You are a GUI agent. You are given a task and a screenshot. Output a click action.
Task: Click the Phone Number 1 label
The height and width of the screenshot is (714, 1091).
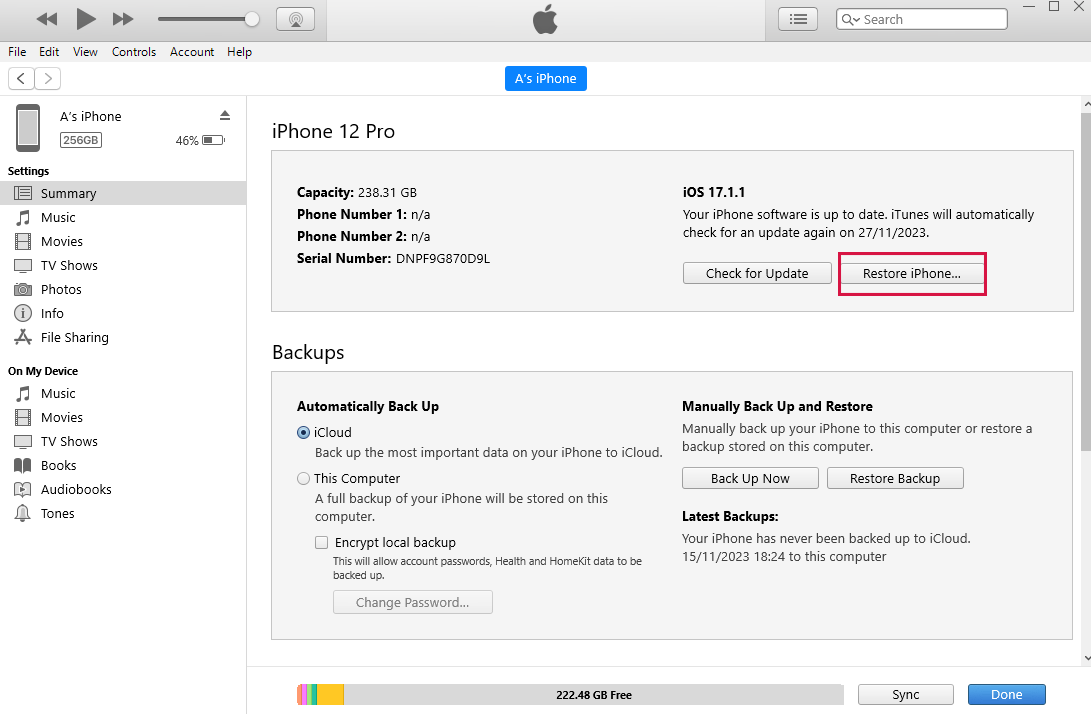[351, 214]
